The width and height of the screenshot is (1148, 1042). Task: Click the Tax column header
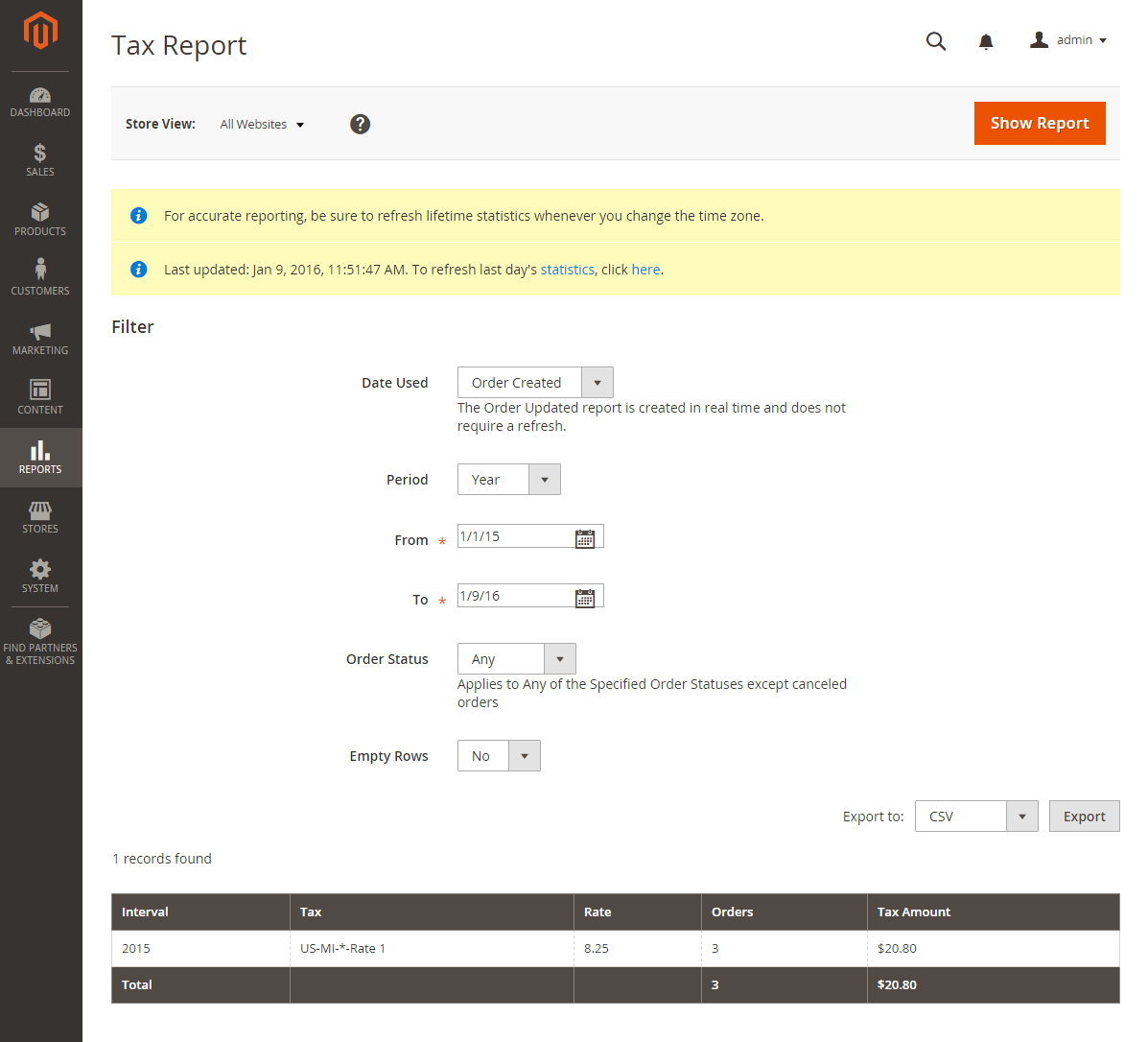pos(432,912)
